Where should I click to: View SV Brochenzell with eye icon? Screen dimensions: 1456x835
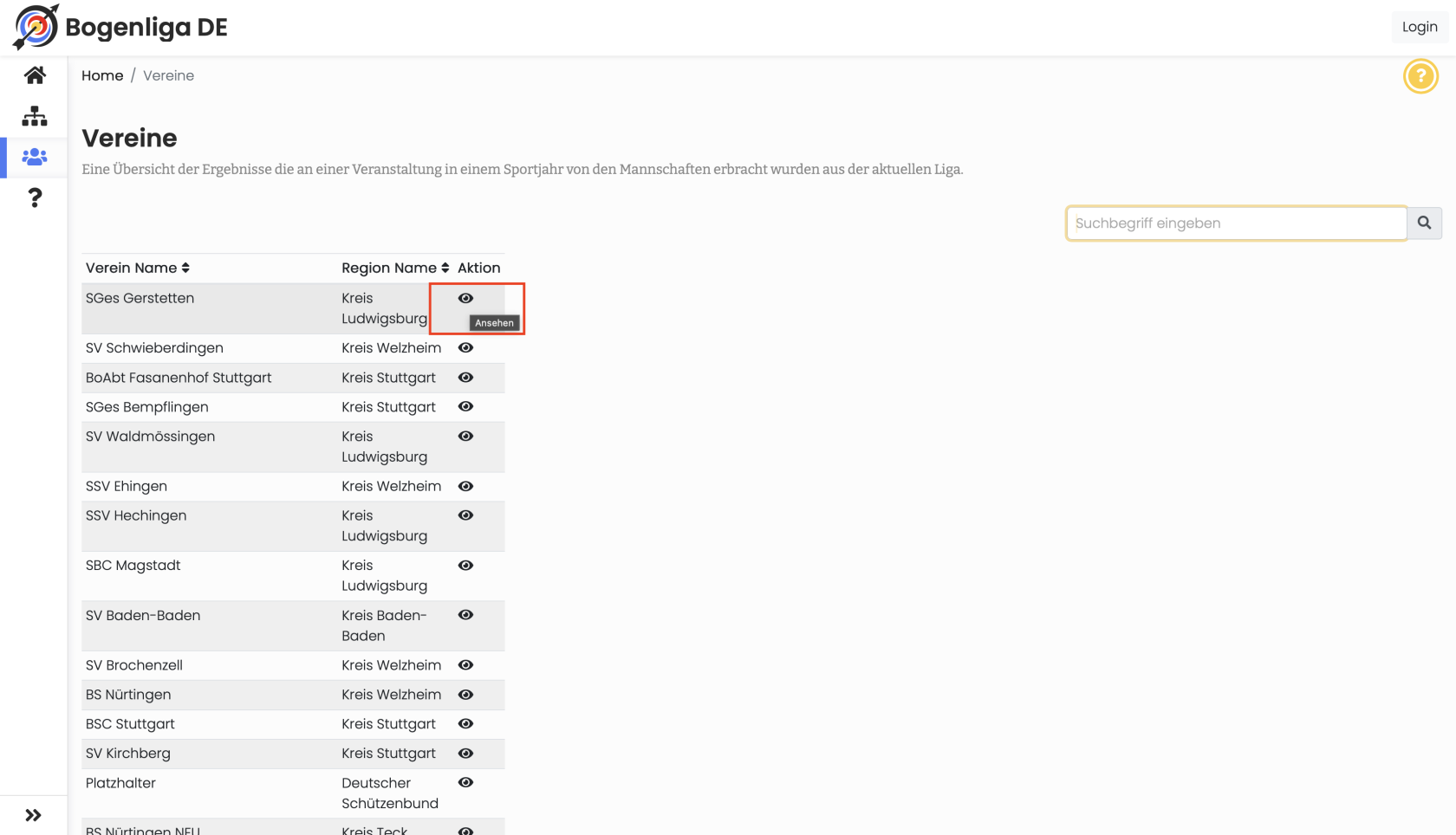tap(465, 664)
